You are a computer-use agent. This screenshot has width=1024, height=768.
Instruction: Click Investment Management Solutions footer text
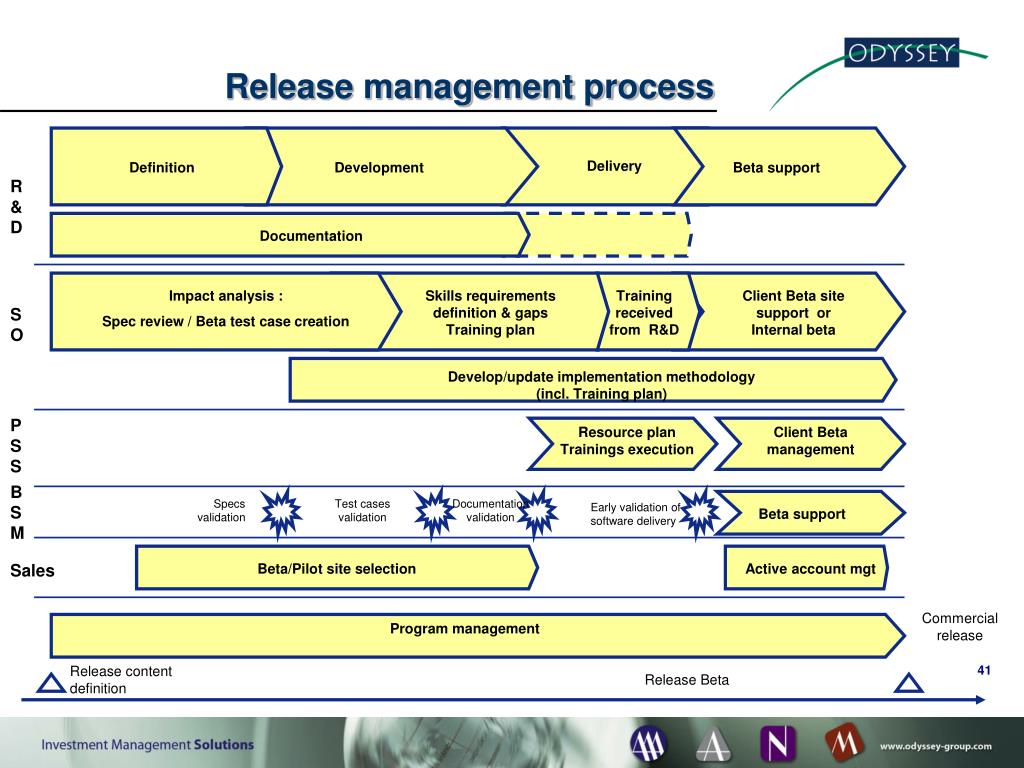(148, 744)
